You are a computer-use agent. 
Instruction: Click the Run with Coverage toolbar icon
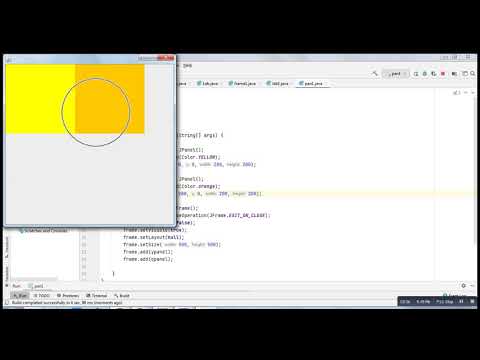point(434,74)
